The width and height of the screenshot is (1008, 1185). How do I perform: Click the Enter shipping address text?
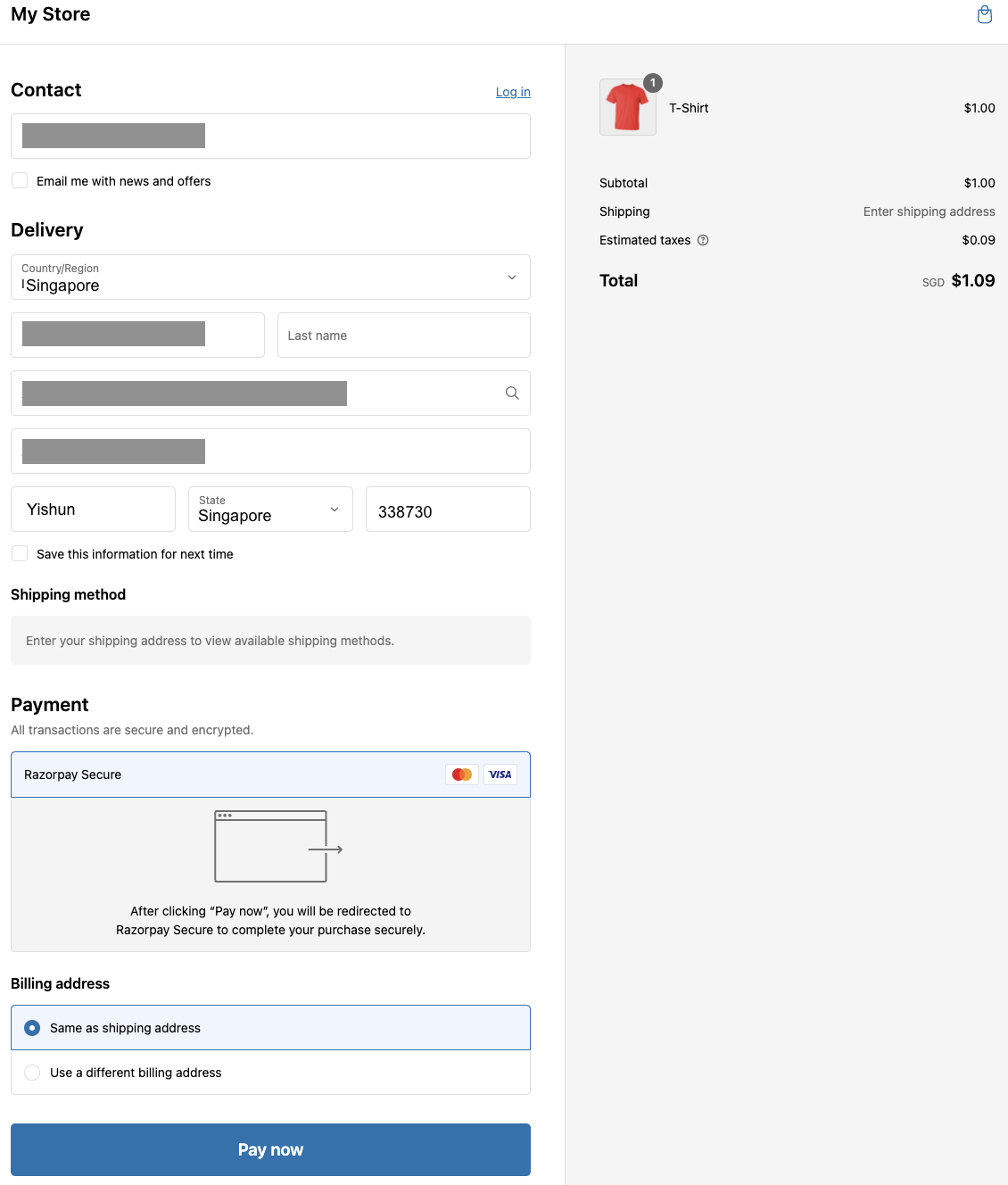click(929, 211)
